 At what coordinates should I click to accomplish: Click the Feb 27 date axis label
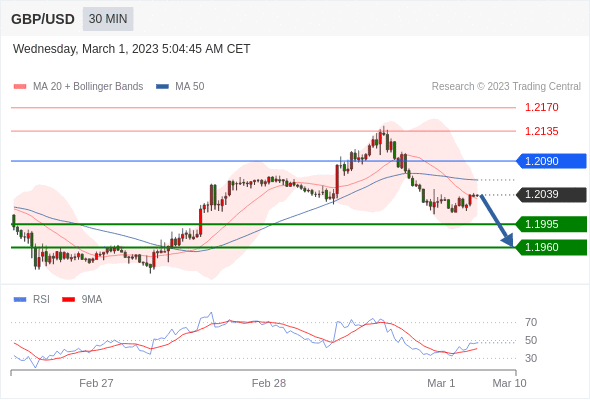96,383
